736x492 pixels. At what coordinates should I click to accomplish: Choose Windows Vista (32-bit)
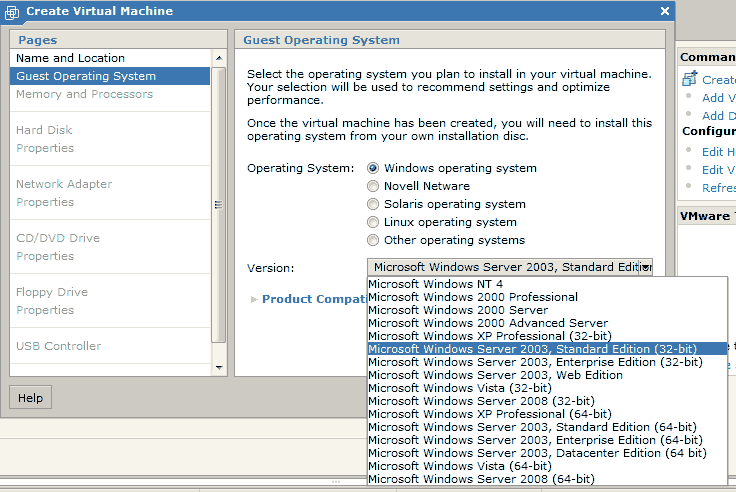pyautogui.click(x=547, y=388)
